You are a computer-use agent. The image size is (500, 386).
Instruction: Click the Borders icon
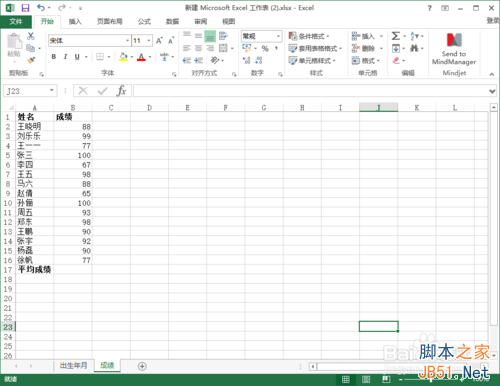[100, 57]
